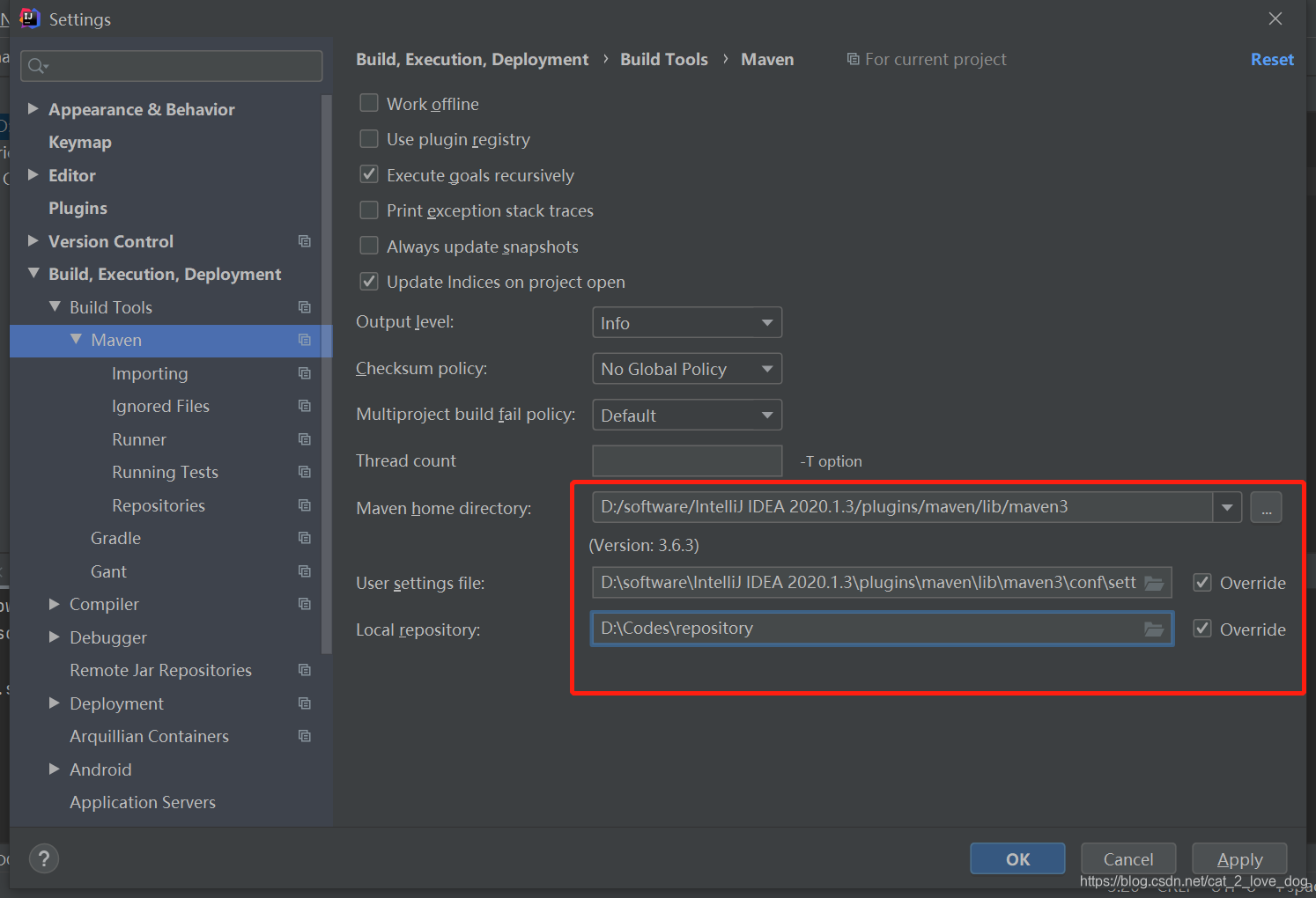The width and height of the screenshot is (1316, 898).
Task: Click project-scope icon next to Deployment
Action: coord(305,703)
